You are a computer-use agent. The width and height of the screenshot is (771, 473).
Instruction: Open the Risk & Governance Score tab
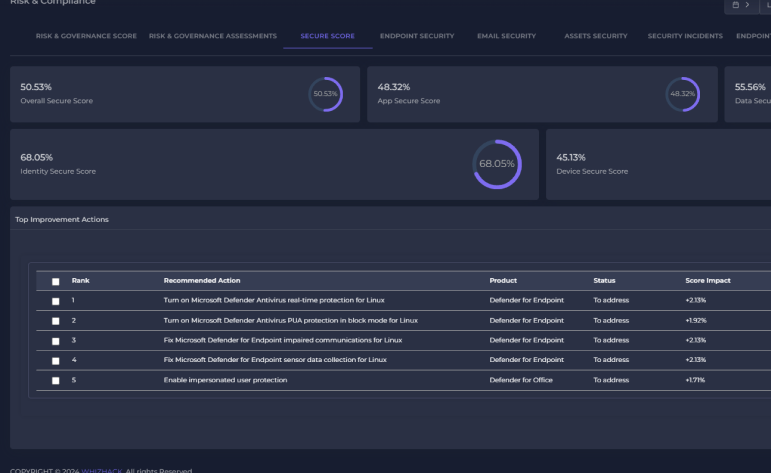tap(86, 36)
